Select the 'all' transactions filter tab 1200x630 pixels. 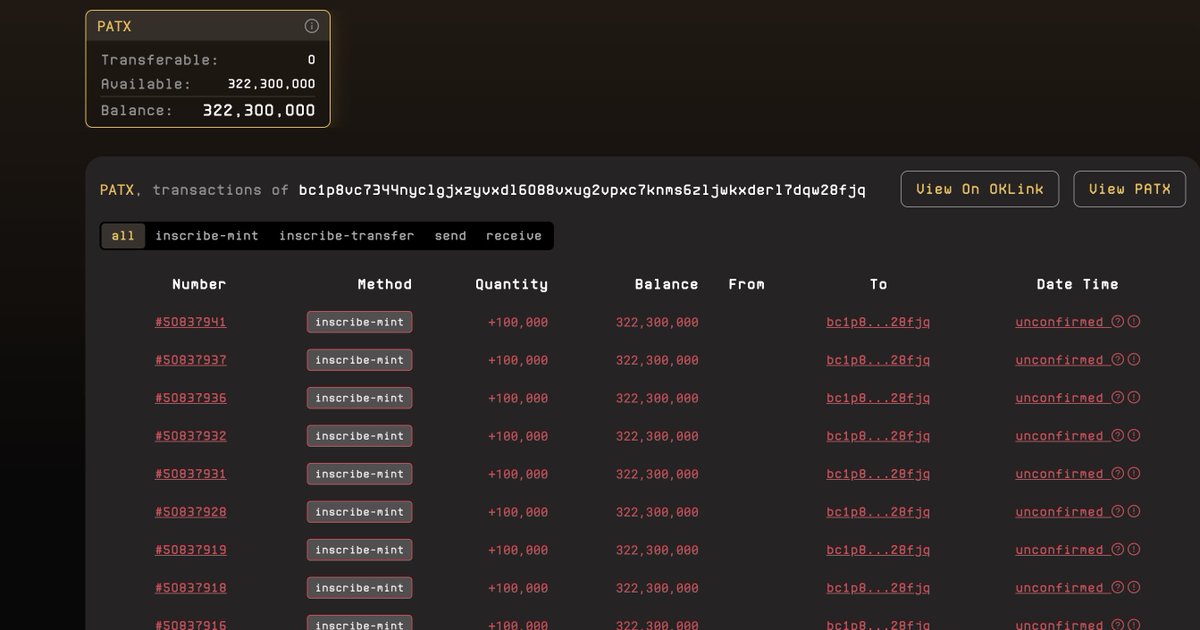point(123,236)
